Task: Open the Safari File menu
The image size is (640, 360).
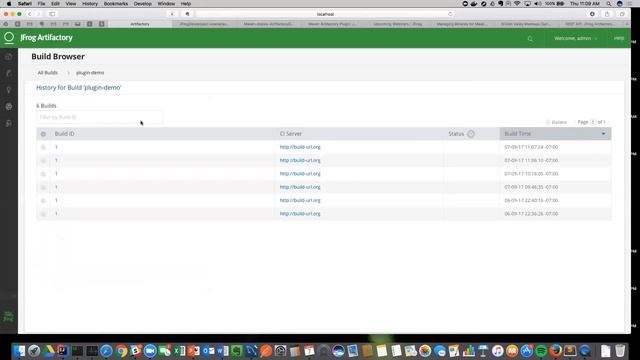Action: [41, 4]
